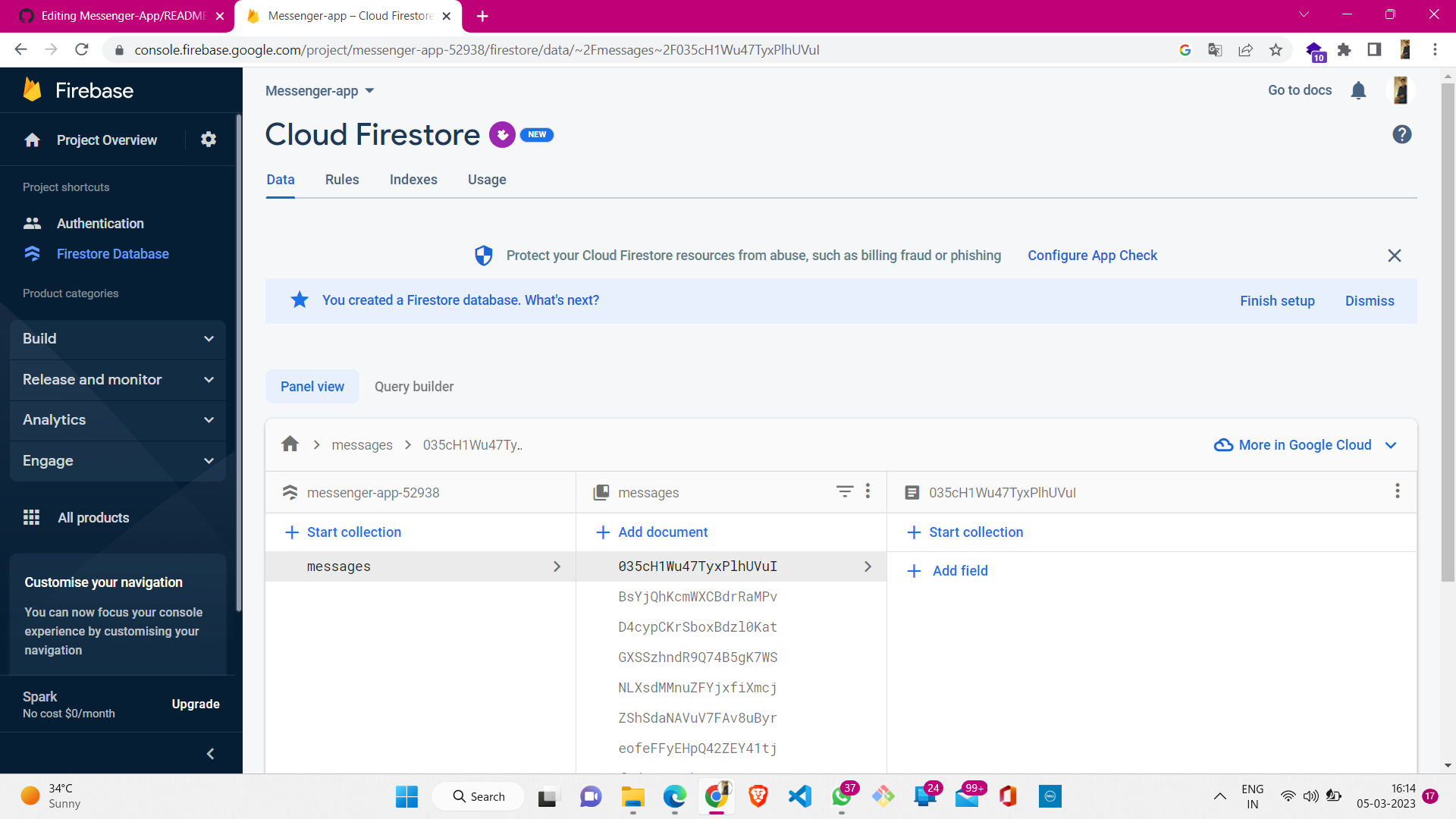Collapse the sidebar with the arrow icon
Viewport: 1456px width, 819px height.
210,754
